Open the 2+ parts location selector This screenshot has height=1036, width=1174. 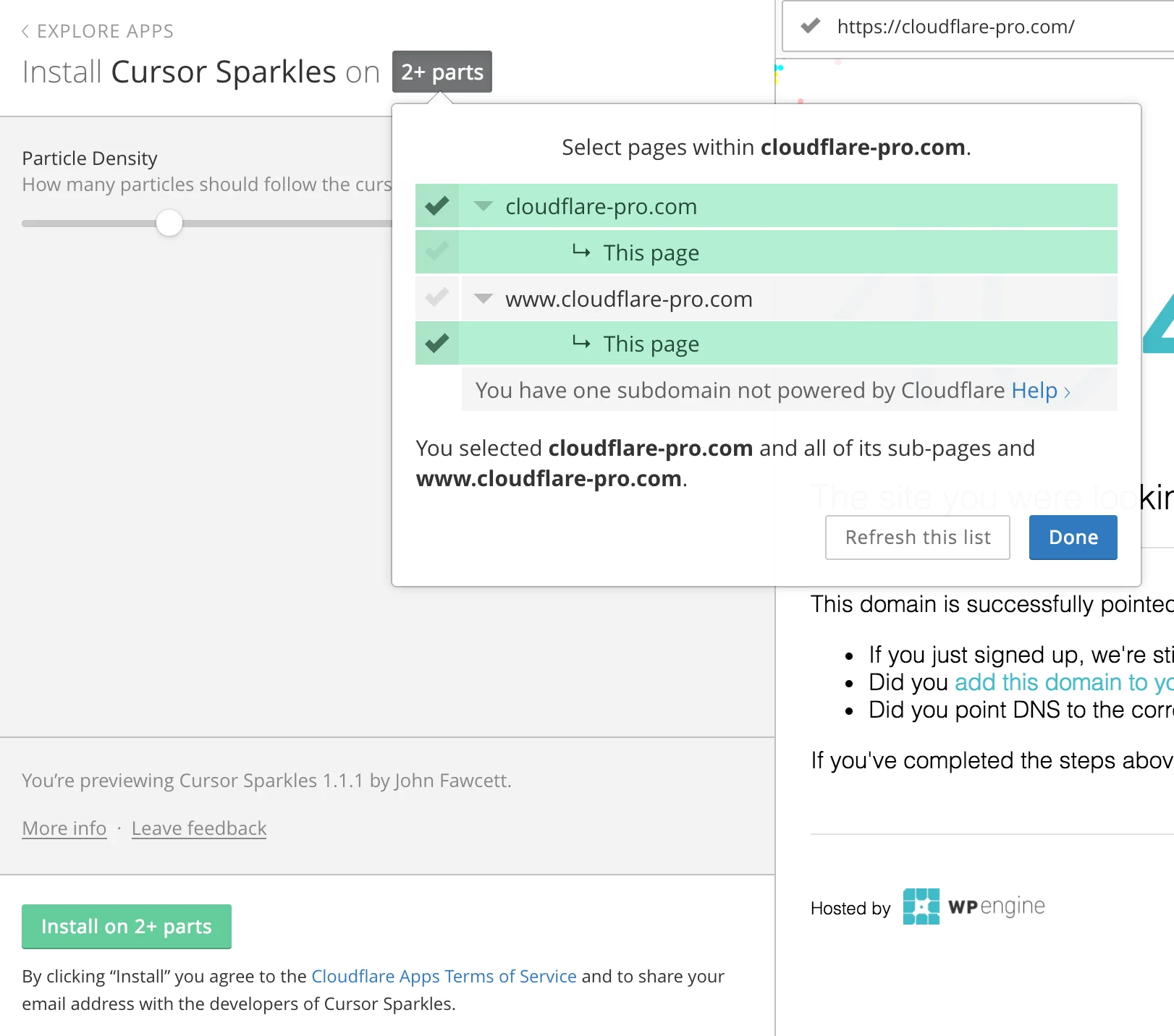pos(442,72)
